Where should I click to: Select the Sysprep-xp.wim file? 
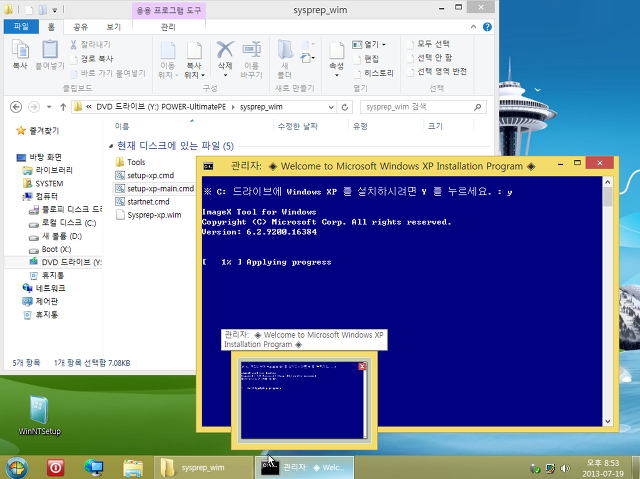tap(149, 215)
